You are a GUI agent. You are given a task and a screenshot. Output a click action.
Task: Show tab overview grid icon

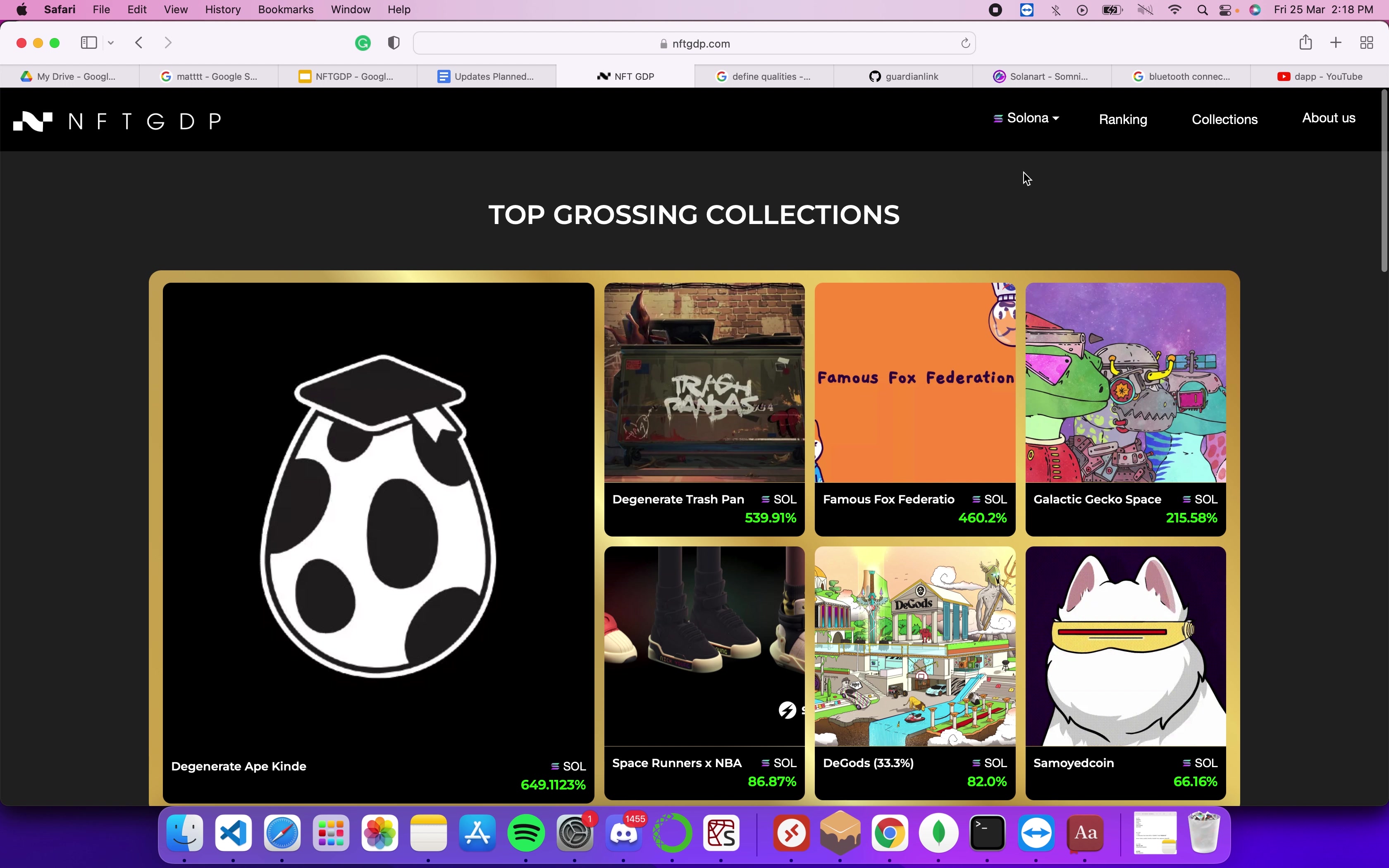pyautogui.click(x=1367, y=43)
